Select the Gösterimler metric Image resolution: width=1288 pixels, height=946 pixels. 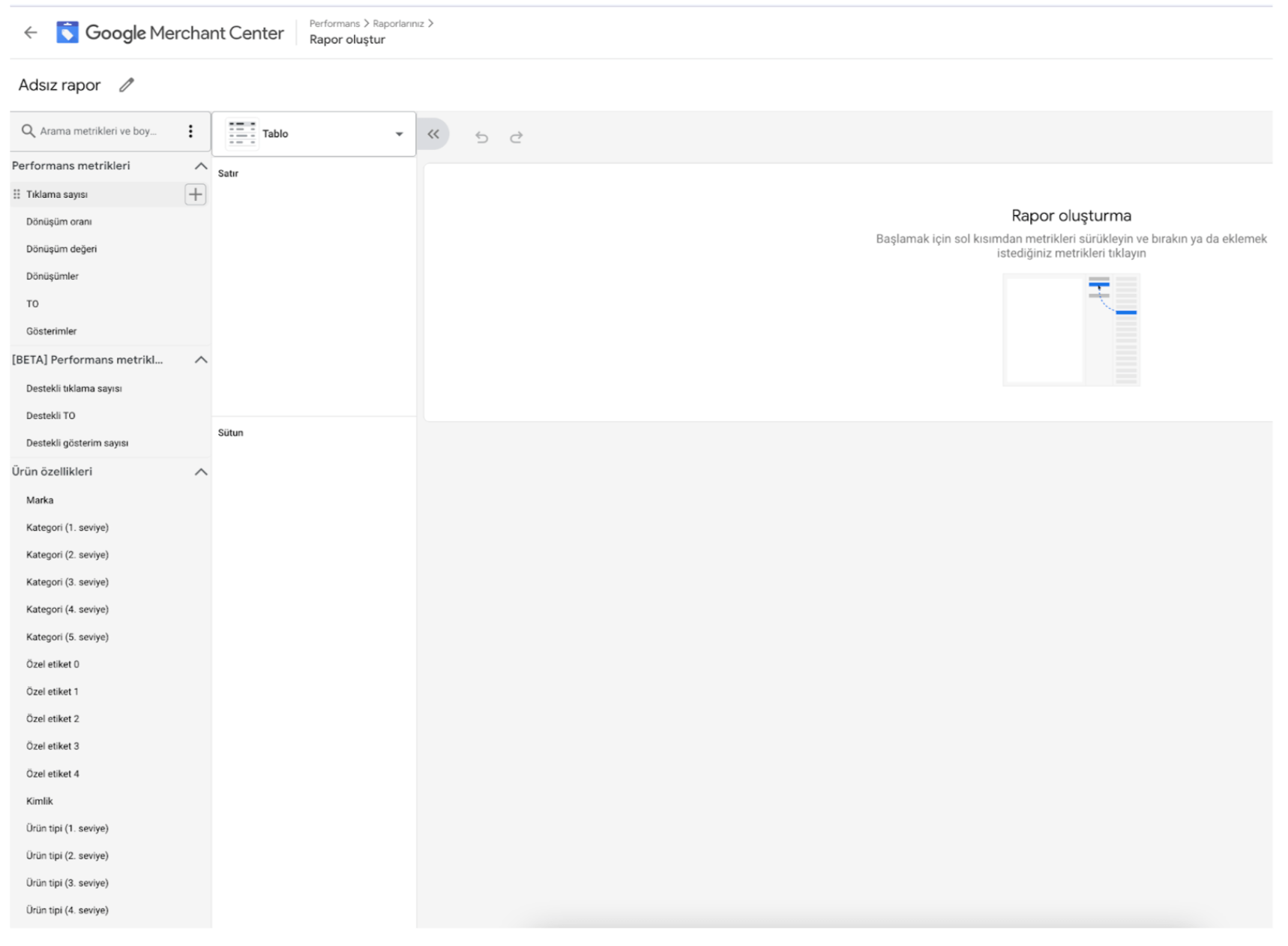coord(52,331)
